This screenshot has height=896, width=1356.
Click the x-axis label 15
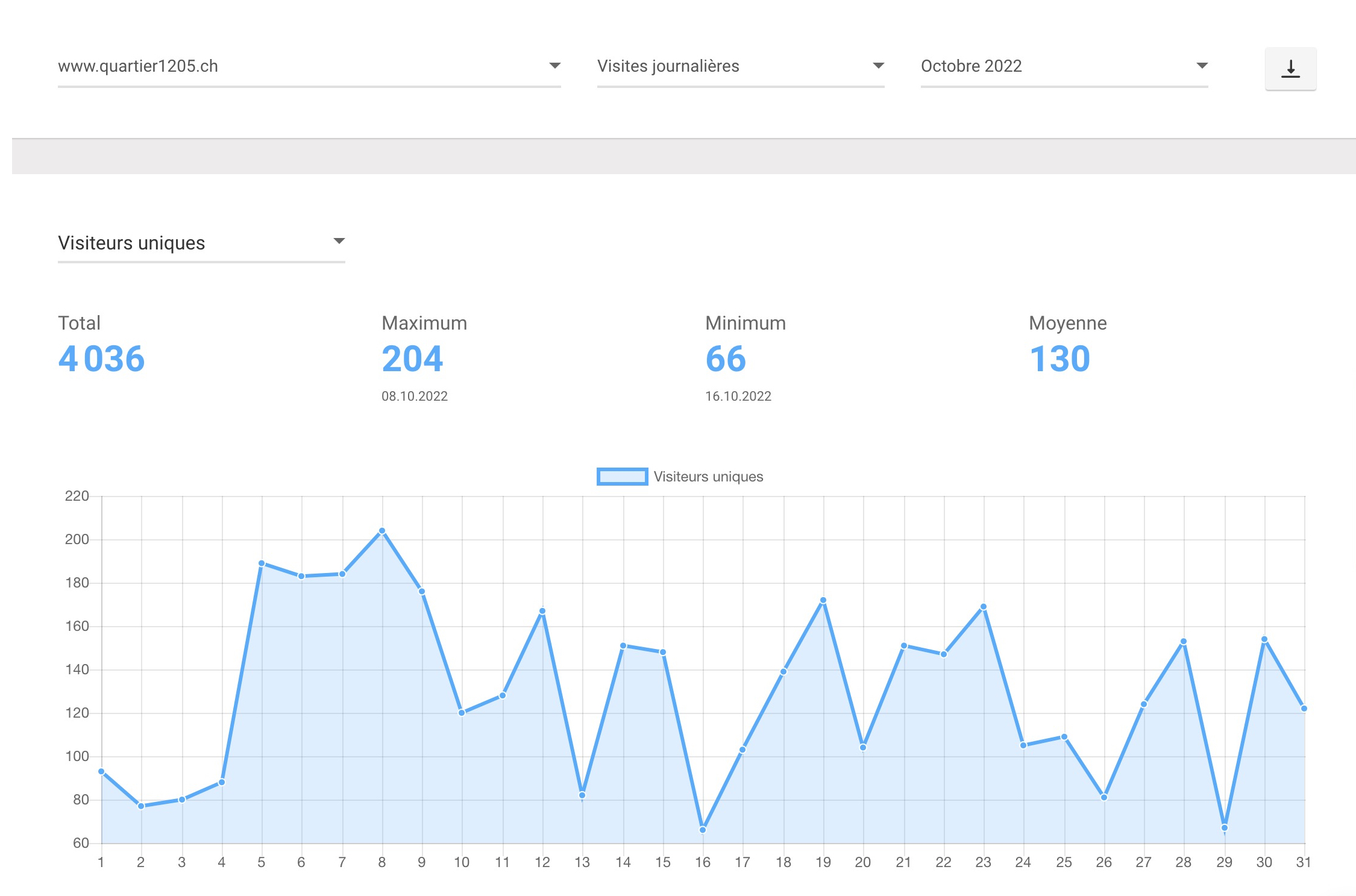coord(663,862)
